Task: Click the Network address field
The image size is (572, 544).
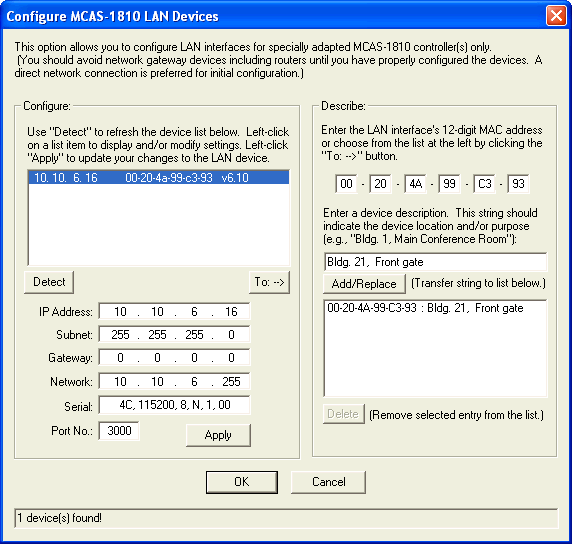Action: [174, 382]
